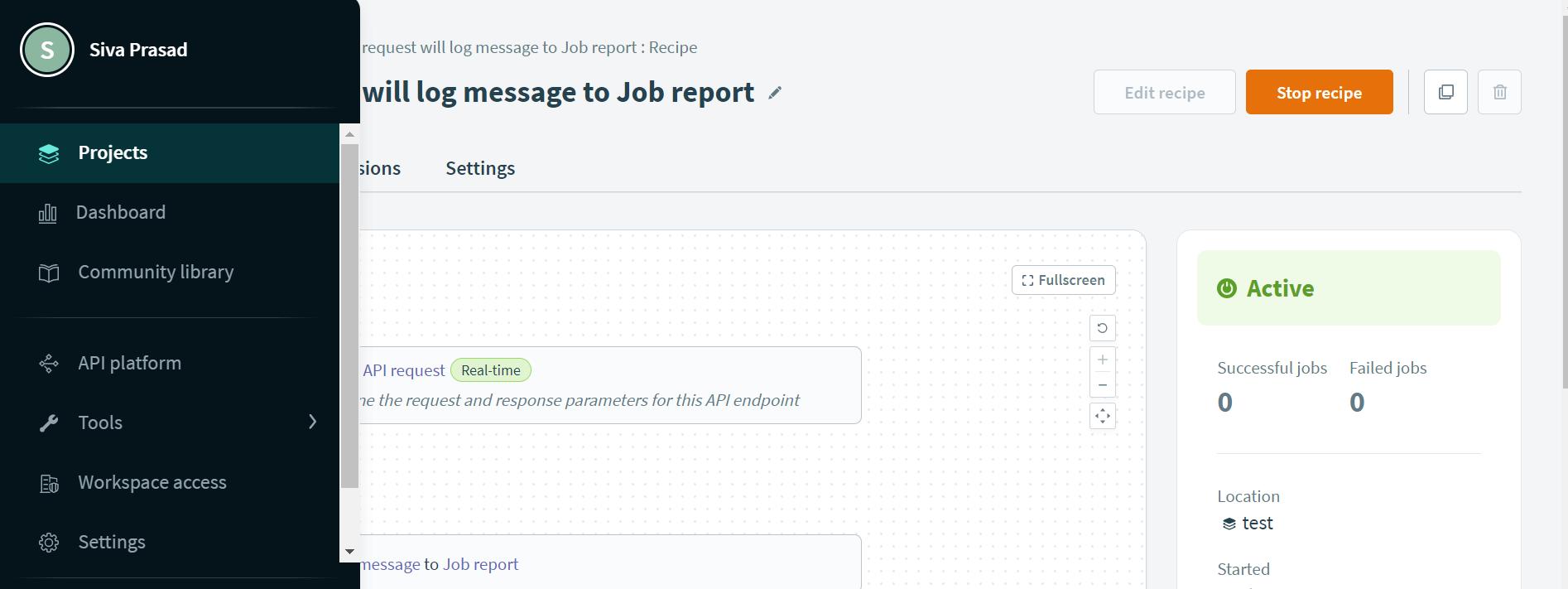Click the fit-to-view arrows icon

coord(1102,416)
